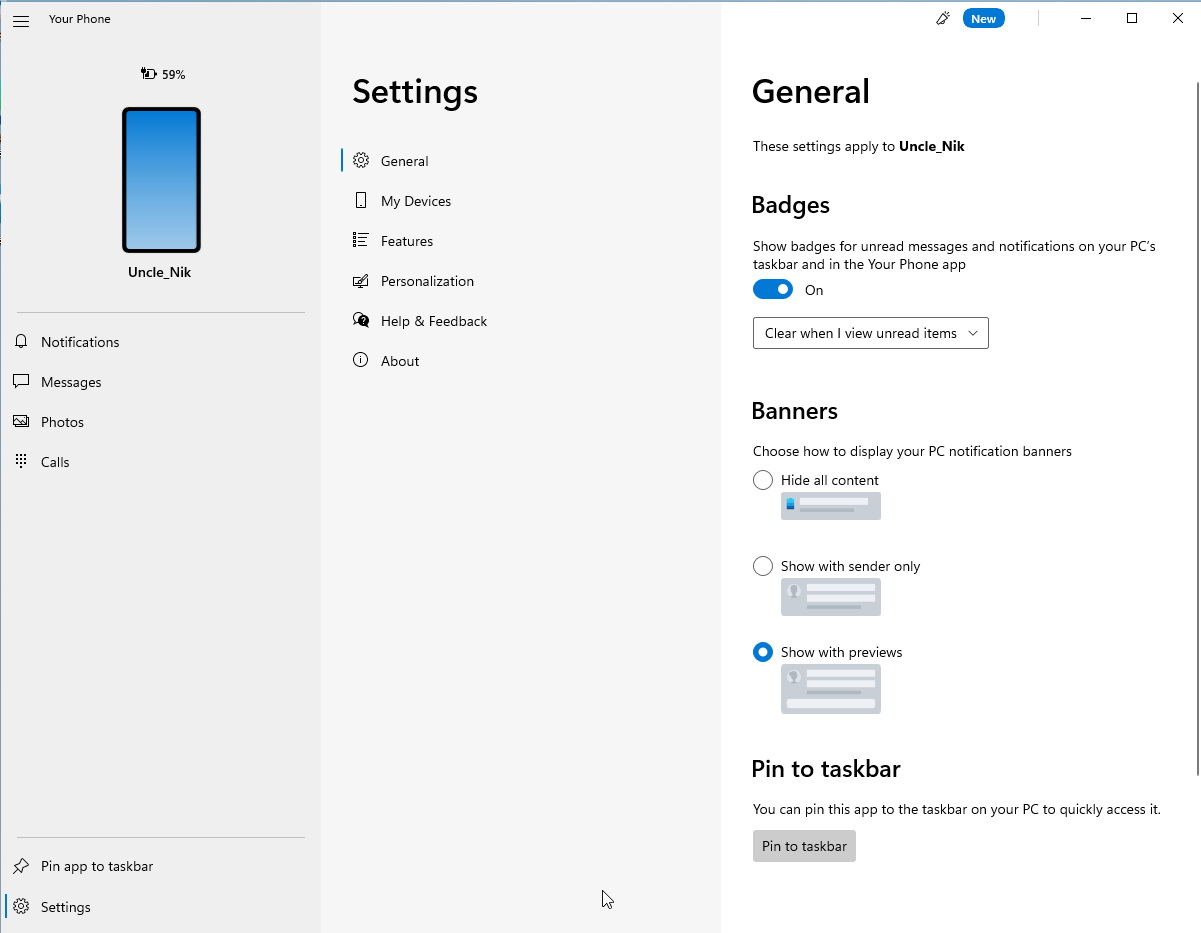This screenshot has height=933, width=1201.
Task: Click the Uncle_Nik phone thumbnail image
Action: pos(161,180)
